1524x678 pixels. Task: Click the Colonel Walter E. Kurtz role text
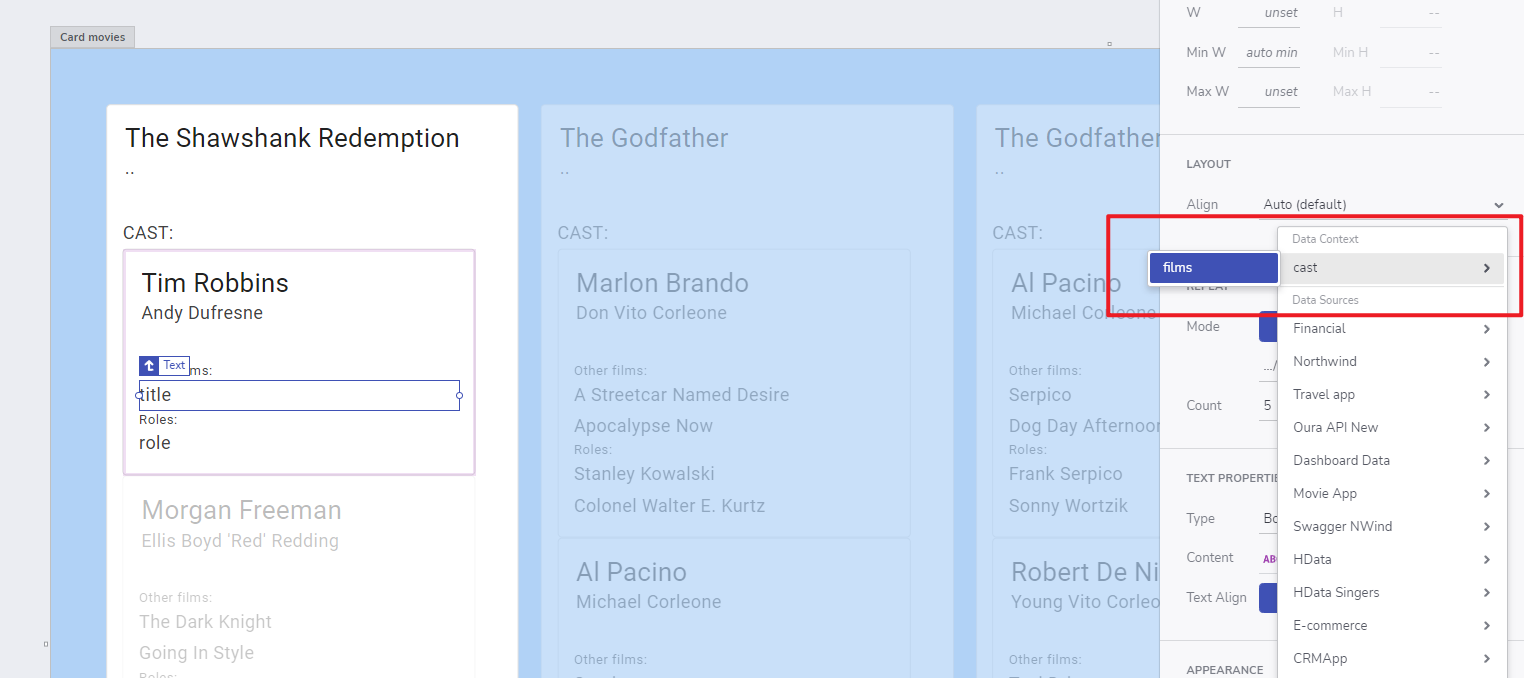(669, 506)
